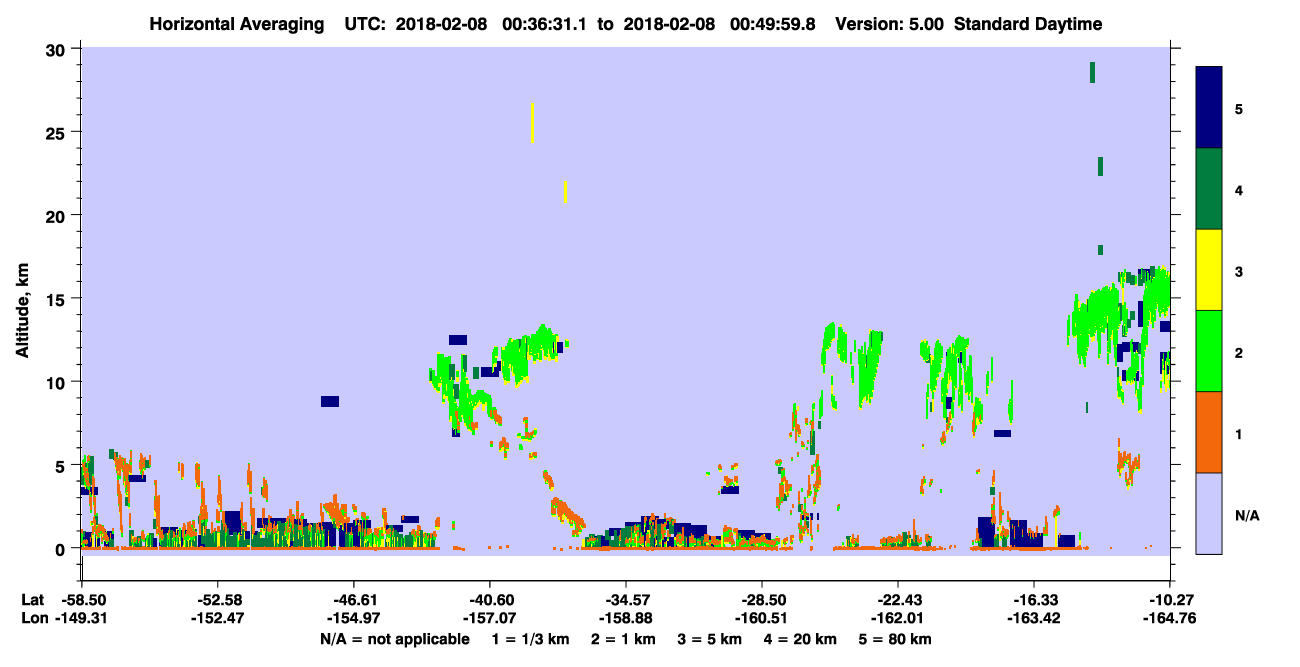The image size is (1300, 667).
Task: Click longitude value -162.01
Action: (898, 617)
